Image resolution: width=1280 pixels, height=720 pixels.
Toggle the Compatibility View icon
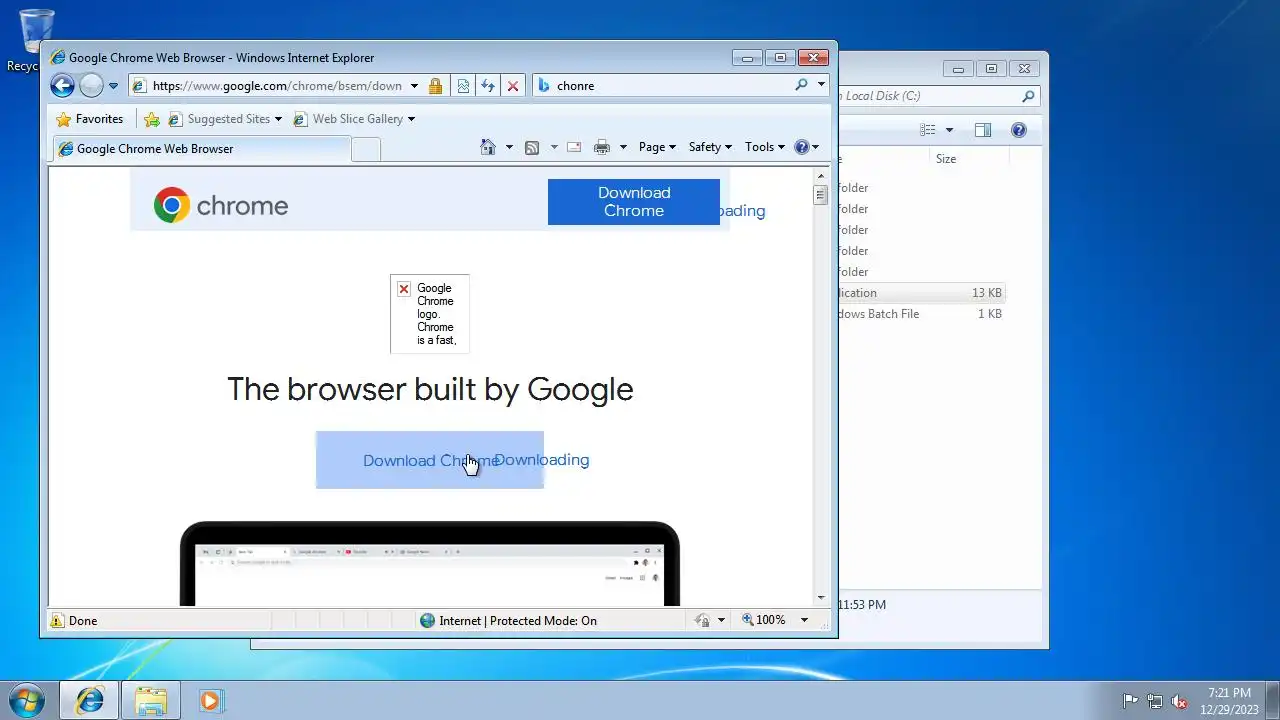[x=463, y=86]
